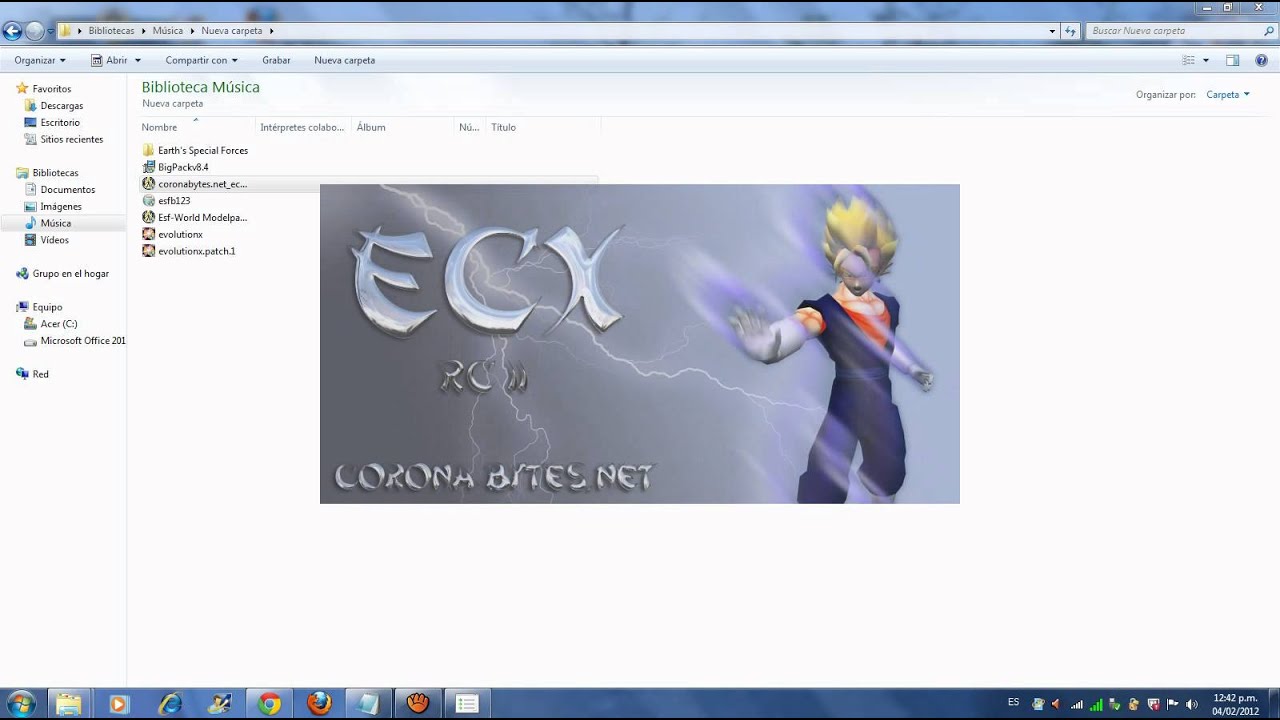Toggle the preview pane button
This screenshot has height=720, width=1280.
[x=1233, y=60]
